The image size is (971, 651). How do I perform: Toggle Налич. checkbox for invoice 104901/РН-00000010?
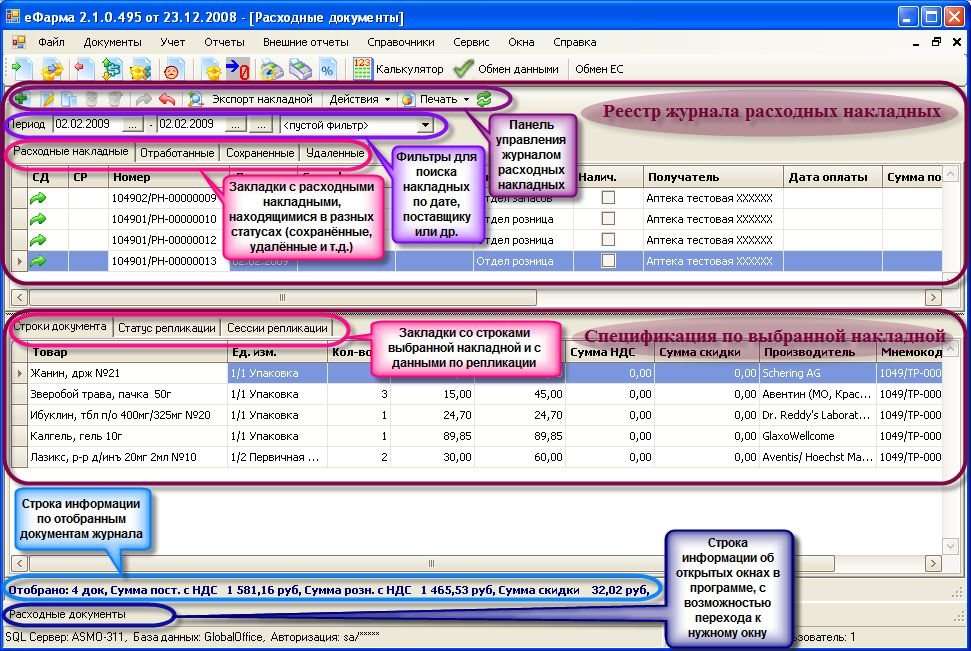tap(609, 219)
